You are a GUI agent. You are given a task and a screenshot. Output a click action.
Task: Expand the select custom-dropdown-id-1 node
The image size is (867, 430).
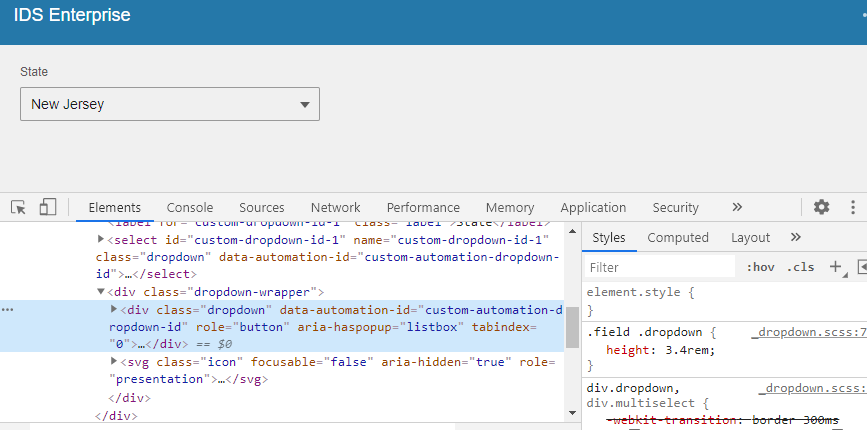click(x=101, y=239)
